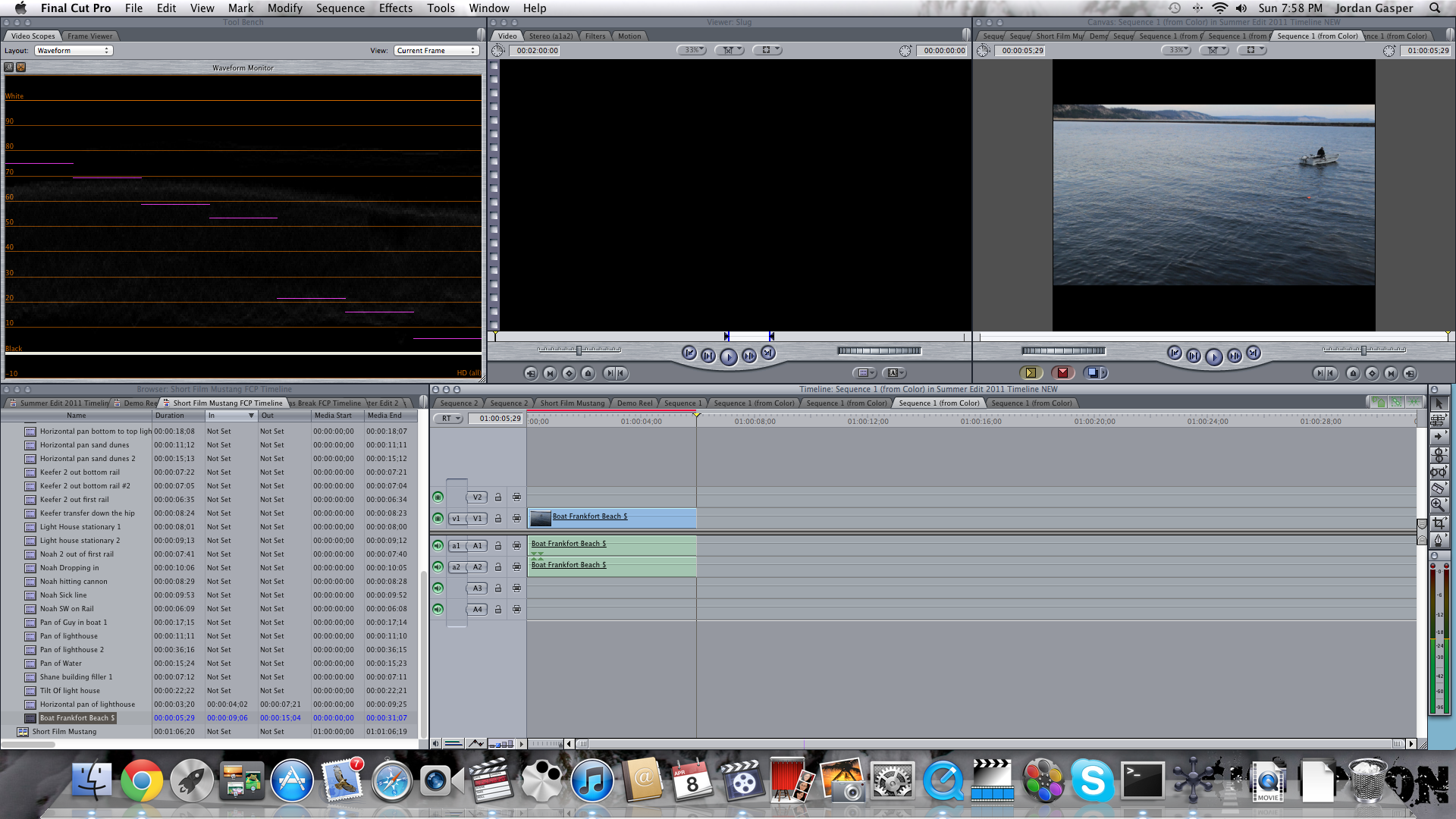
Task: Mute audio track A1
Action: 438,546
